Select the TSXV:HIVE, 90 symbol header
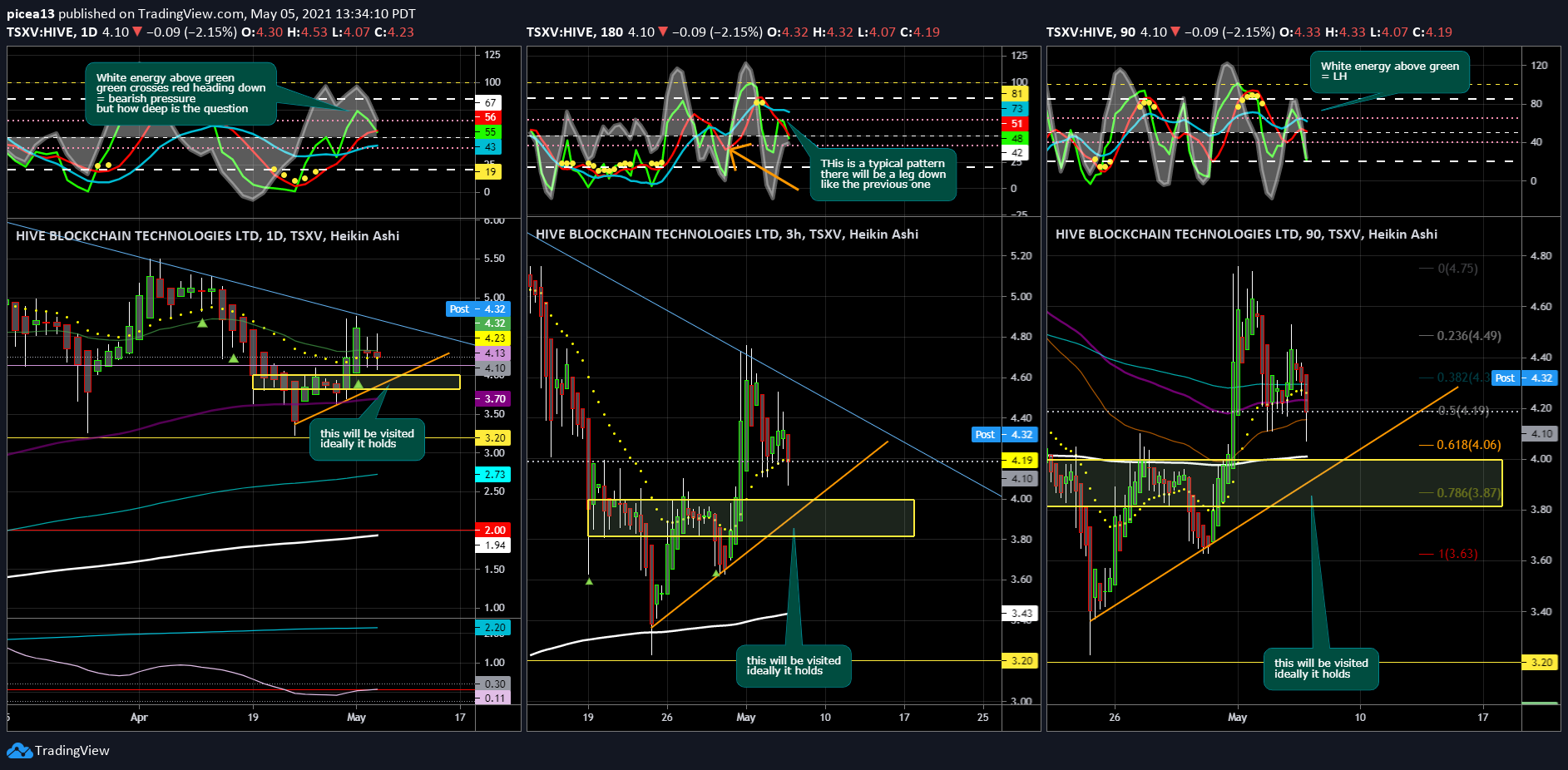 [1091, 32]
